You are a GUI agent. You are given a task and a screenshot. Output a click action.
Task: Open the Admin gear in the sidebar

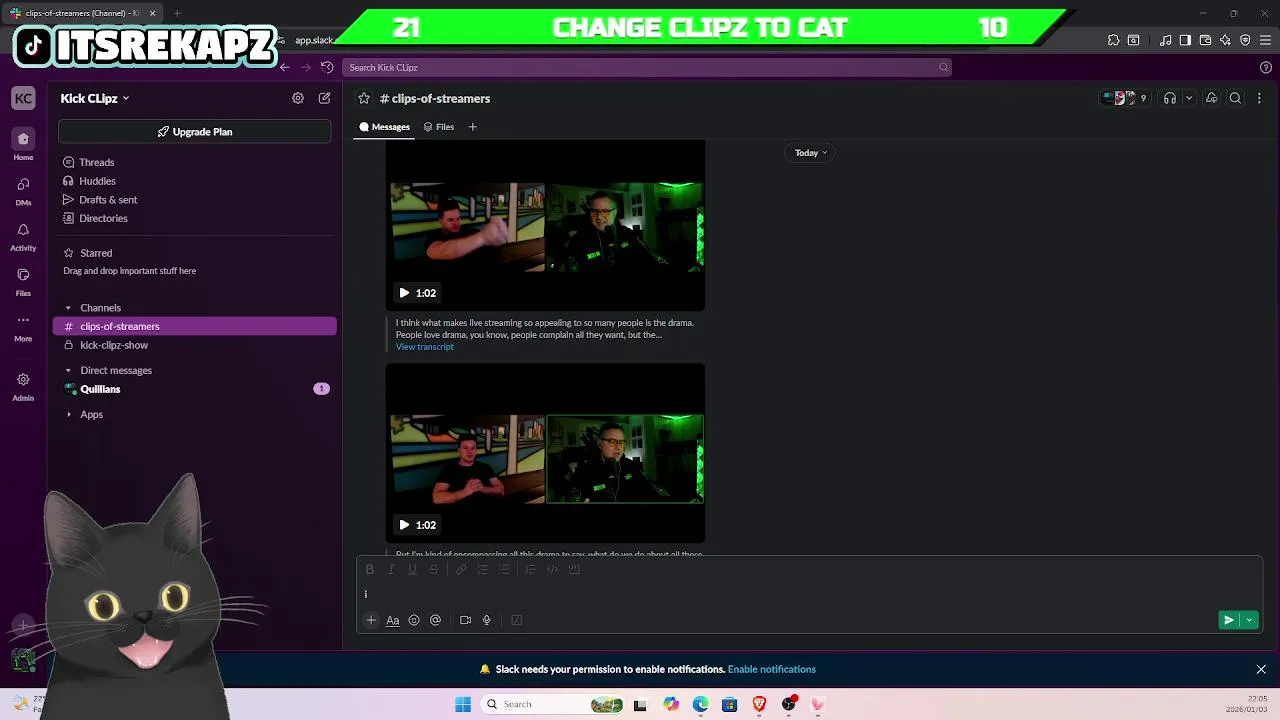[23, 385]
